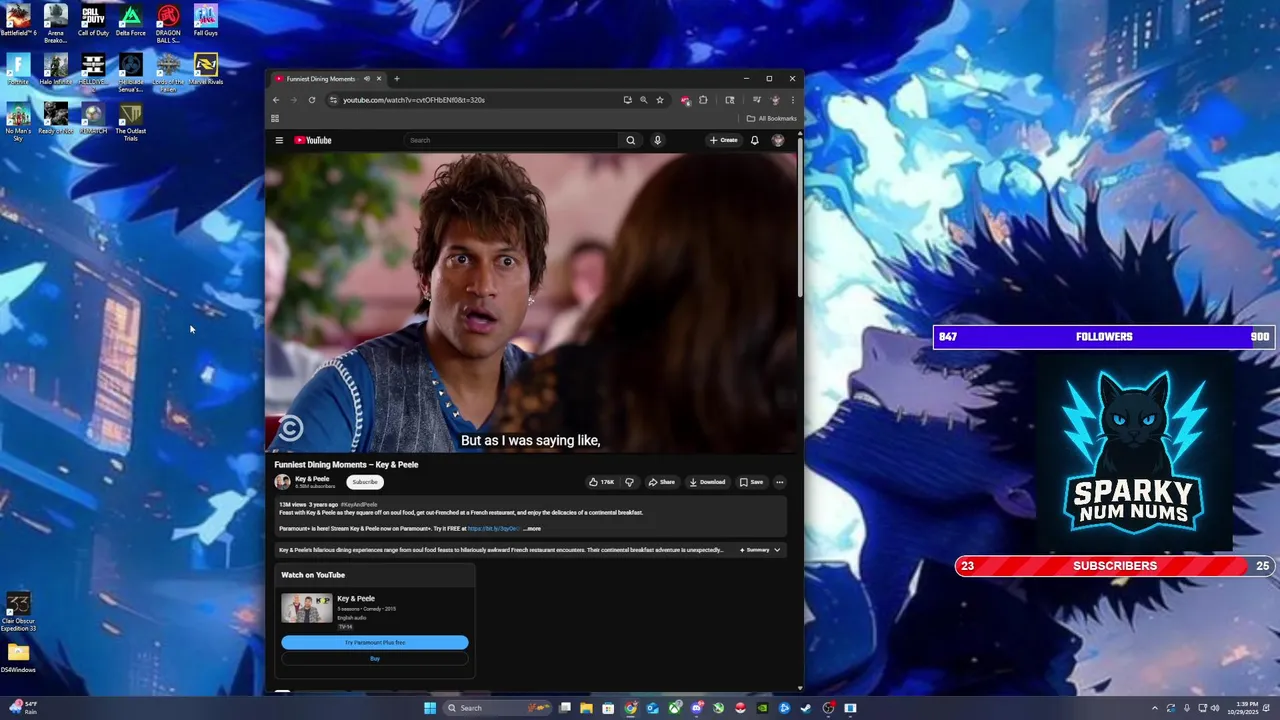
Task: Mute the tab using its speaker icon
Action: [x=367, y=79]
